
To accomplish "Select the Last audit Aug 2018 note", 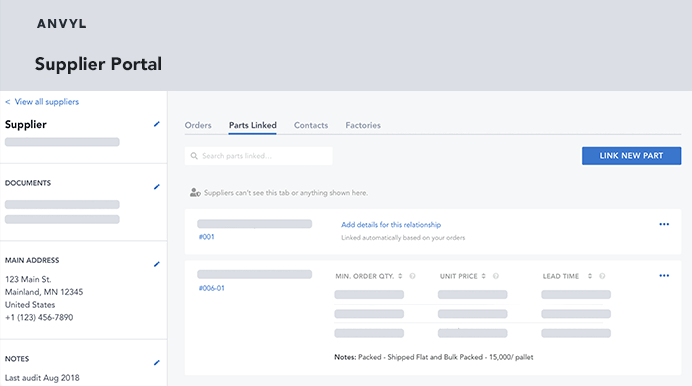I will point(42,378).
